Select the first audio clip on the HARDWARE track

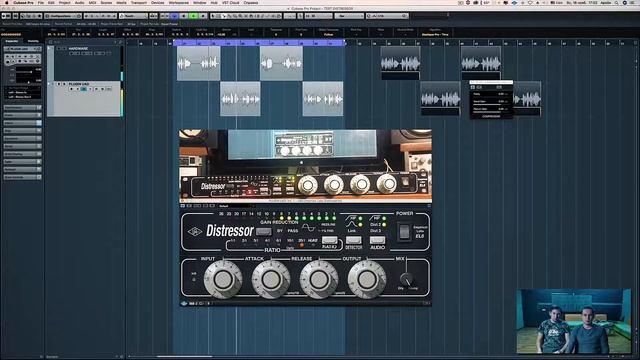pos(198,63)
